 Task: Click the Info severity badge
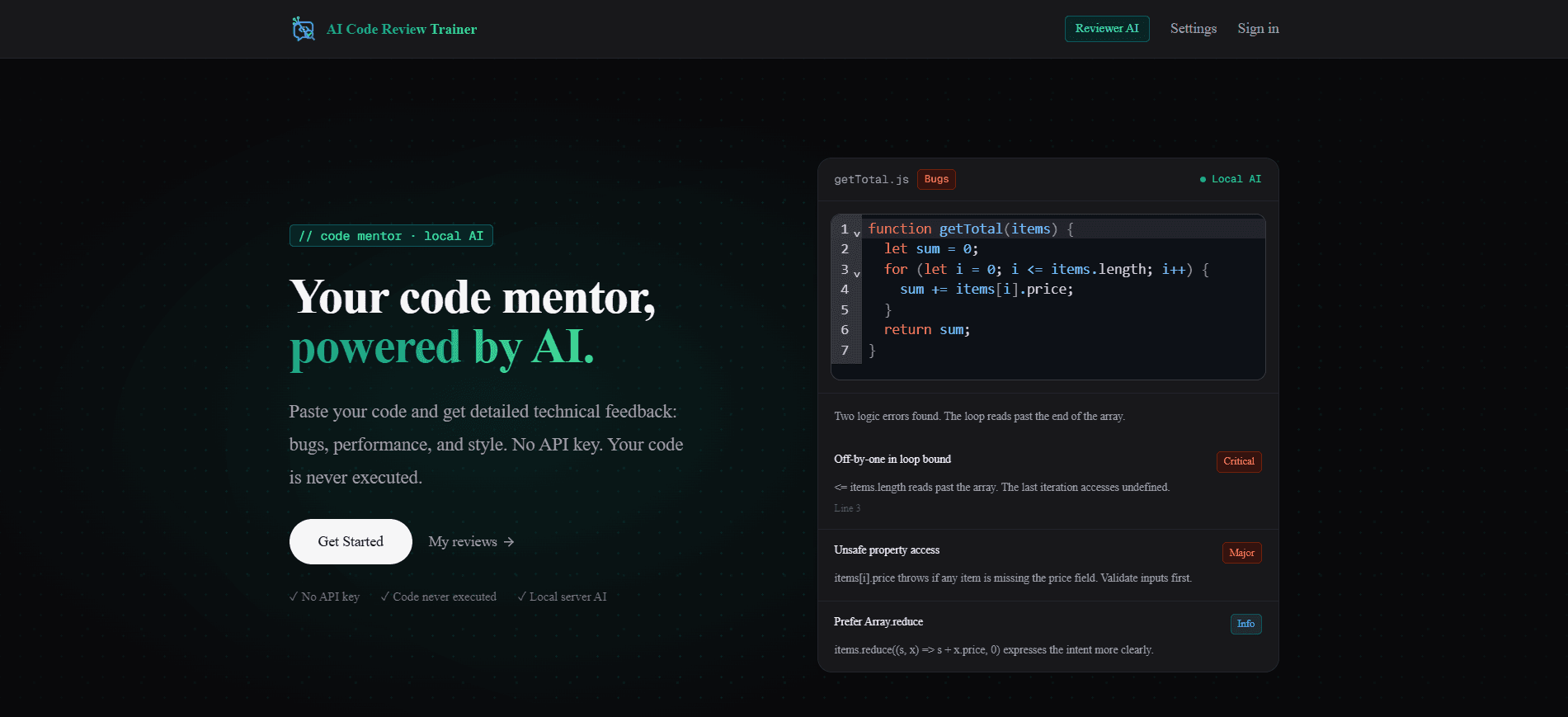coord(1245,624)
